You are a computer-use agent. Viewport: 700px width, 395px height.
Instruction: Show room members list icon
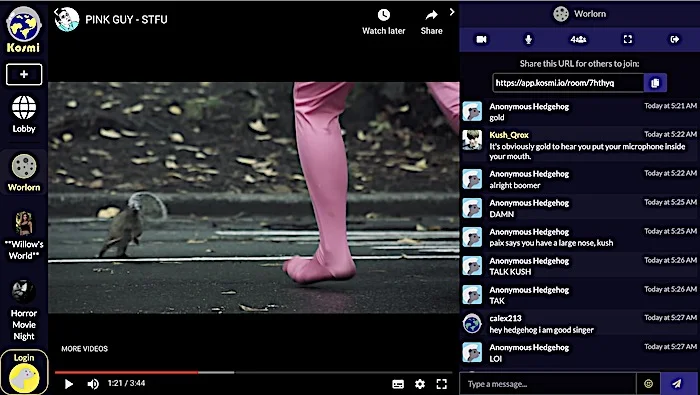pyautogui.click(x=578, y=40)
